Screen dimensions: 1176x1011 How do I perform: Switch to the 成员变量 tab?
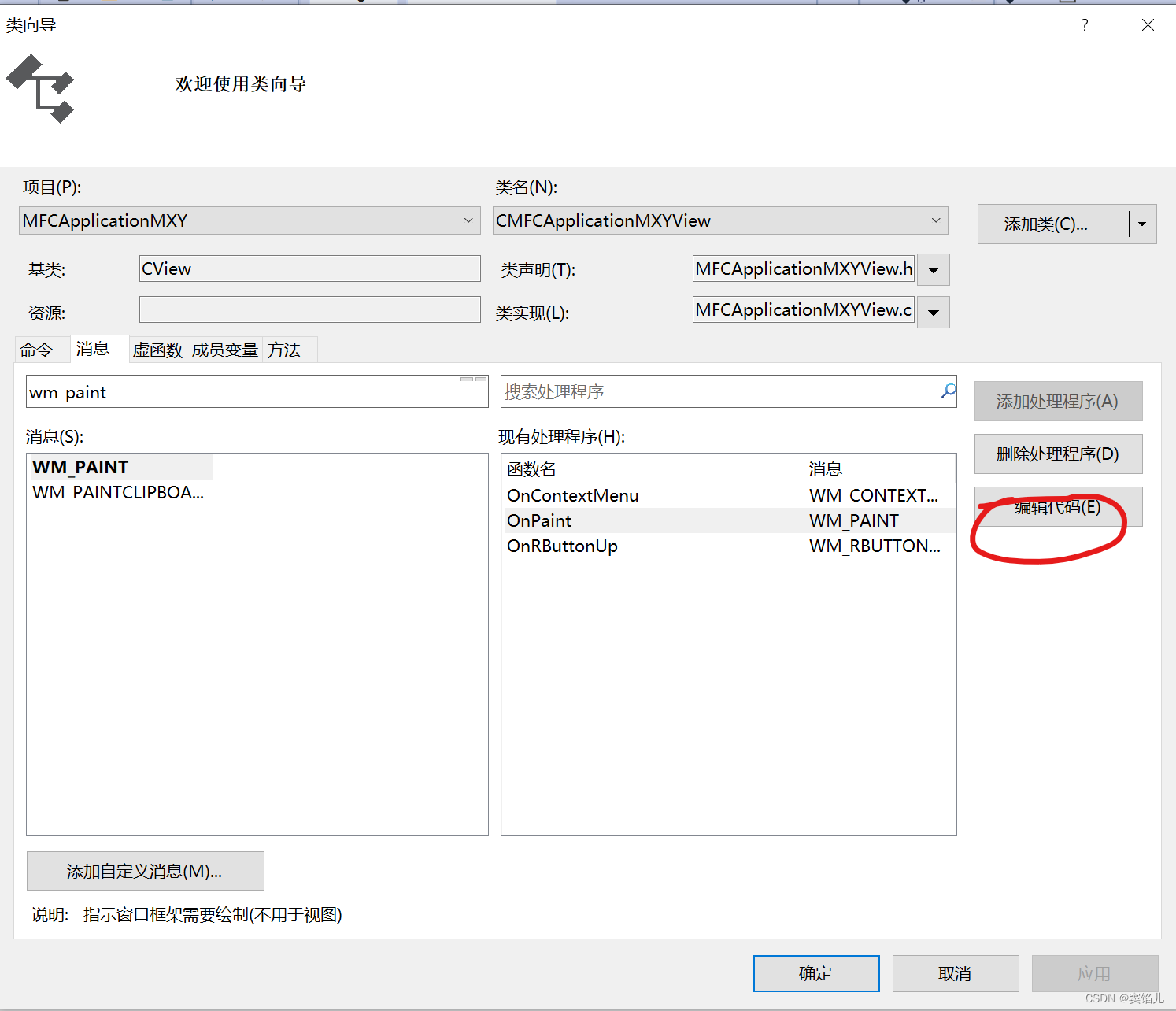[224, 349]
